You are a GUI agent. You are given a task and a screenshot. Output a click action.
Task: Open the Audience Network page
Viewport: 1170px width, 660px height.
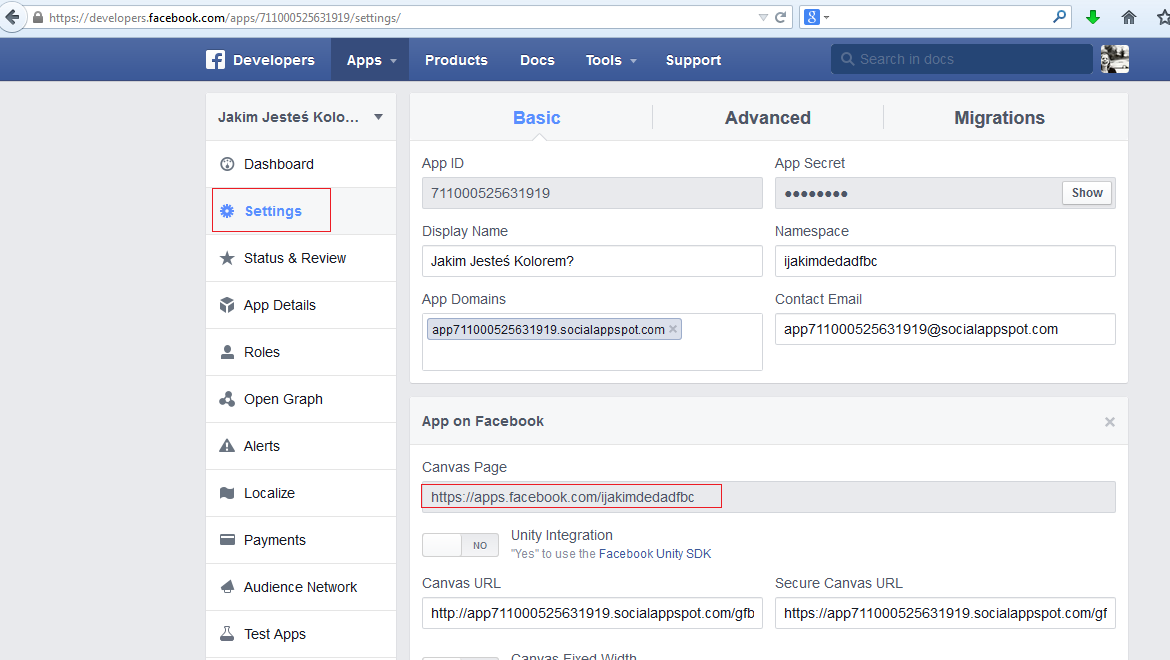[301, 587]
